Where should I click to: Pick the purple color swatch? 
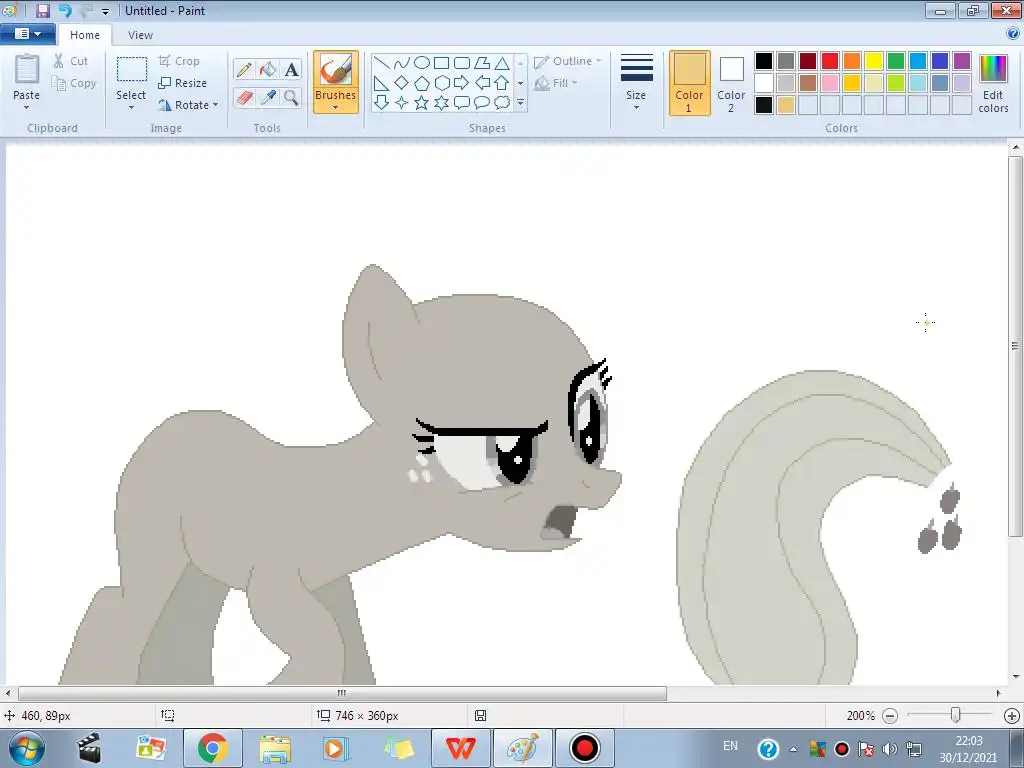click(x=962, y=61)
